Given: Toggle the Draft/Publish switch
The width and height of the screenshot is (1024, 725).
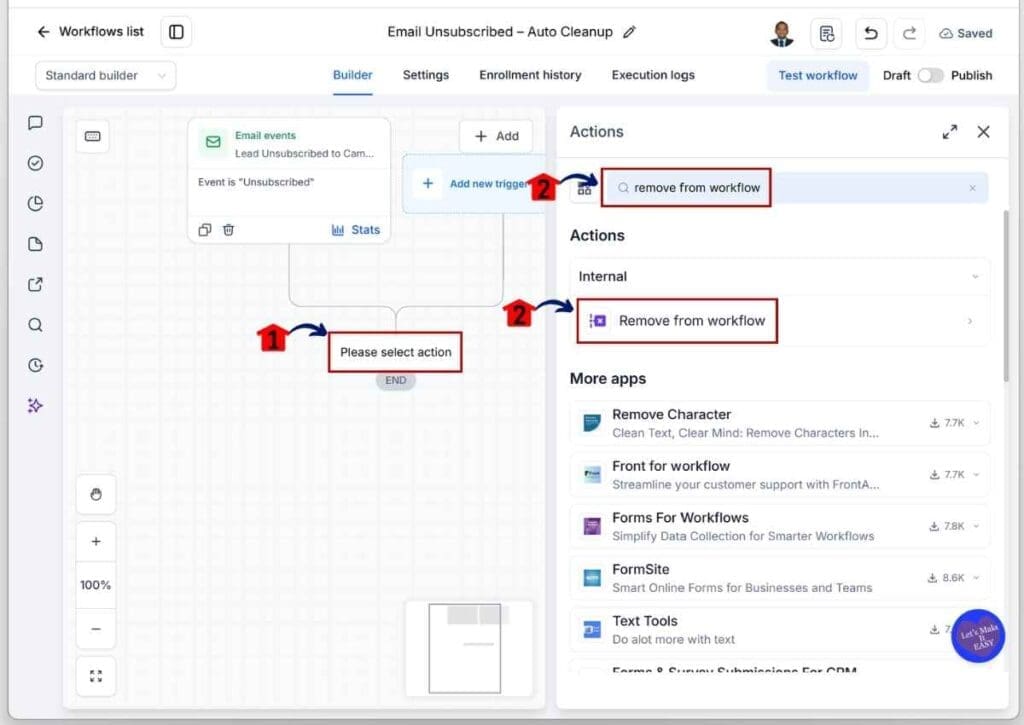Looking at the screenshot, I should (930, 76).
